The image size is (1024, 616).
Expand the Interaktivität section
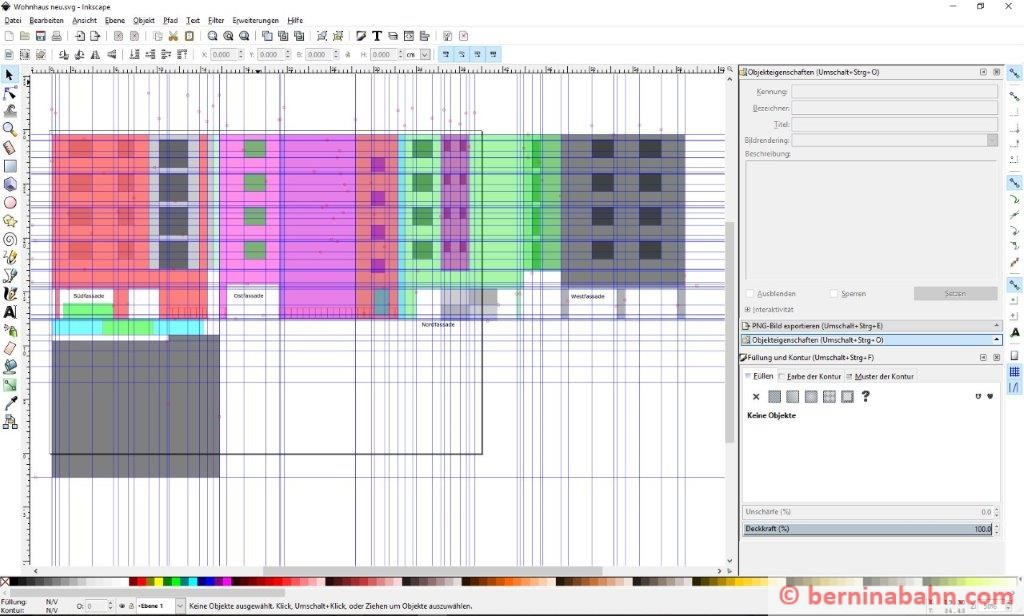pos(747,310)
